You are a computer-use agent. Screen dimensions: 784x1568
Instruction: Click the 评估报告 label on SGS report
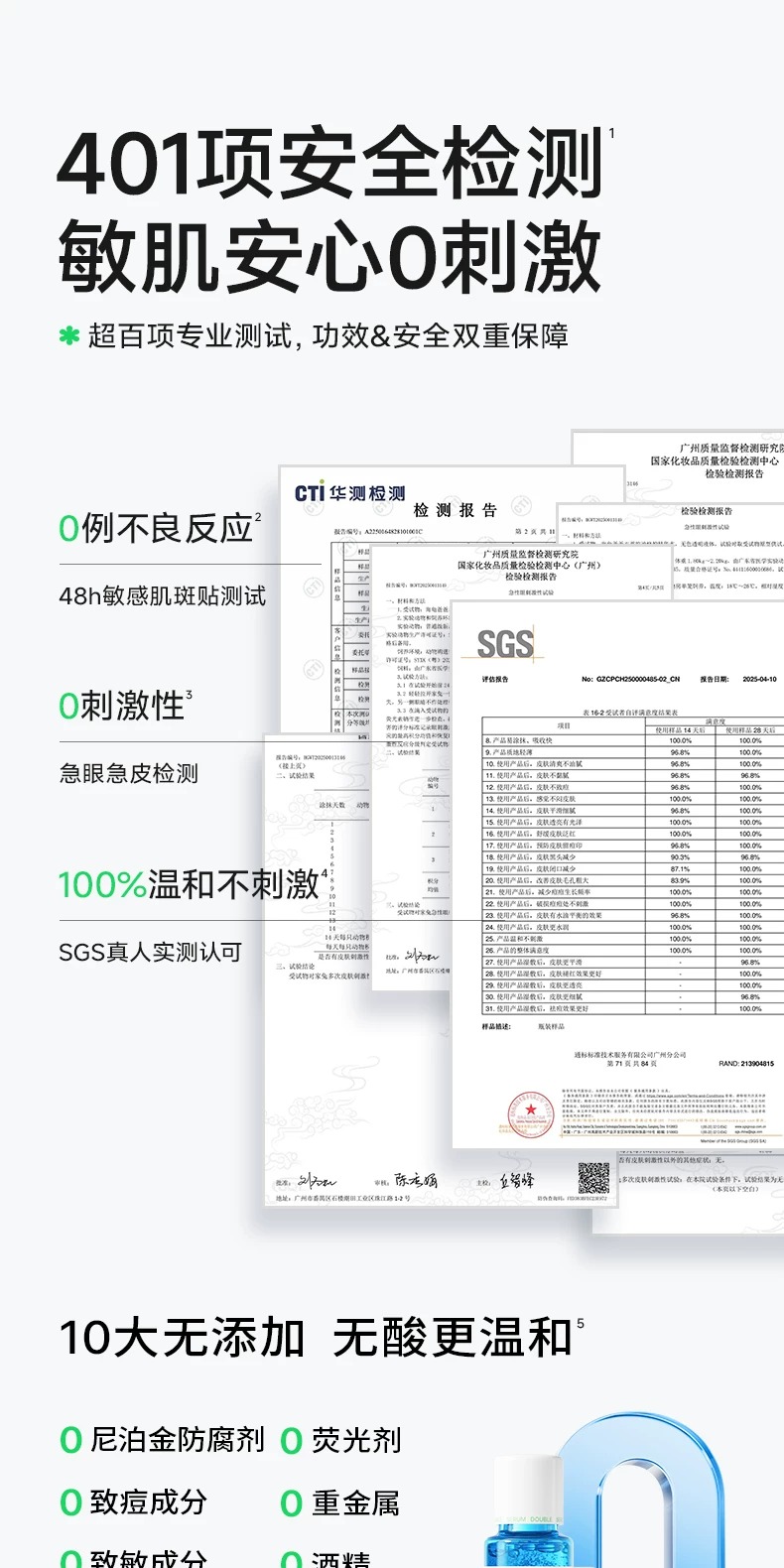click(x=495, y=680)
